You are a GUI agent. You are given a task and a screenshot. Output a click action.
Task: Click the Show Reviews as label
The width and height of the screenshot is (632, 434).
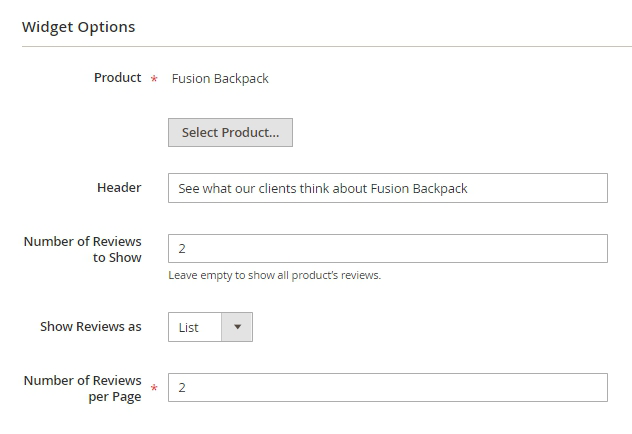[x=91, y=327]
